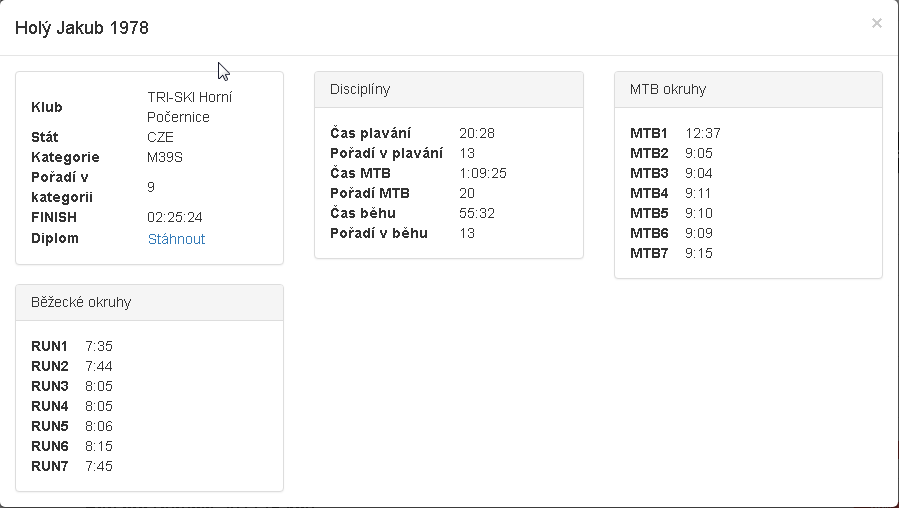This screenshot has height=508, width=899.
Task: Click the Čas běhu value 55:32
Action: [x=477, y=213]
